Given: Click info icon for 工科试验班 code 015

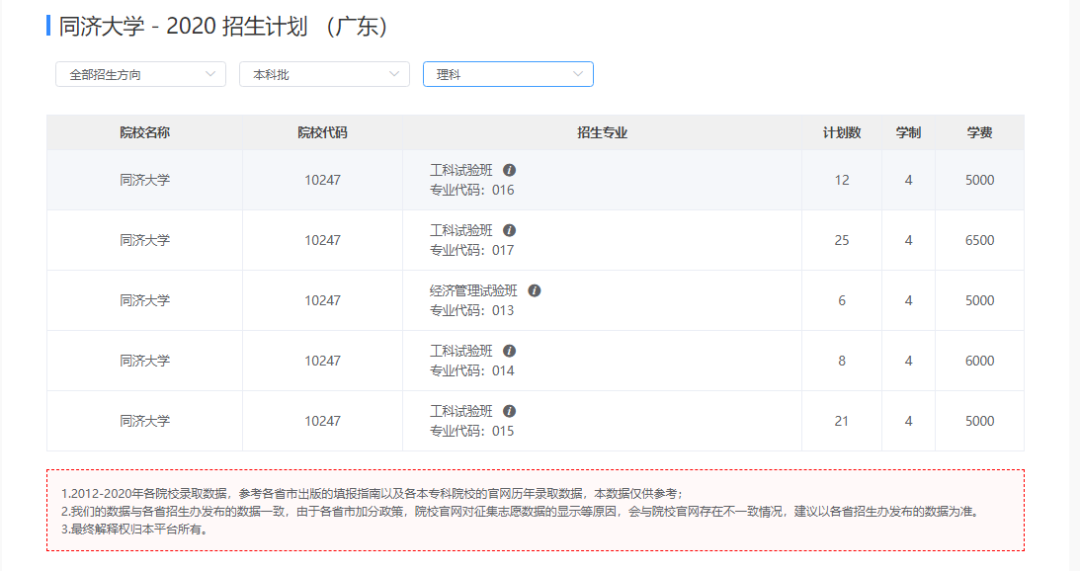Looking at the screenshot, I should [x=509, y=411].
